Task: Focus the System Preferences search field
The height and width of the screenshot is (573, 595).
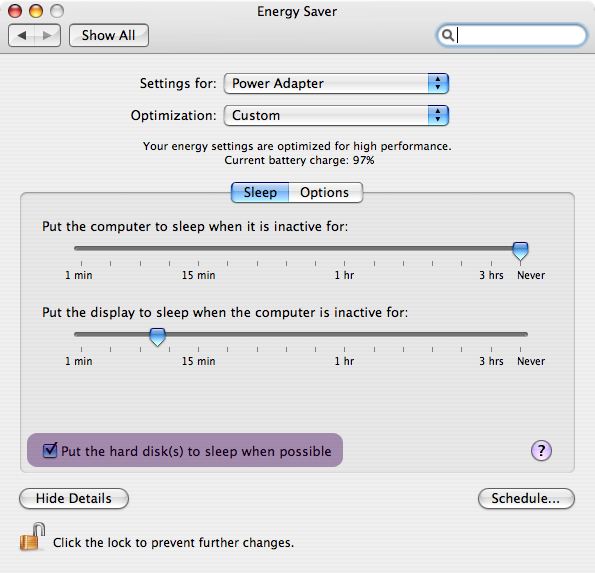Action: pos(512,35)
